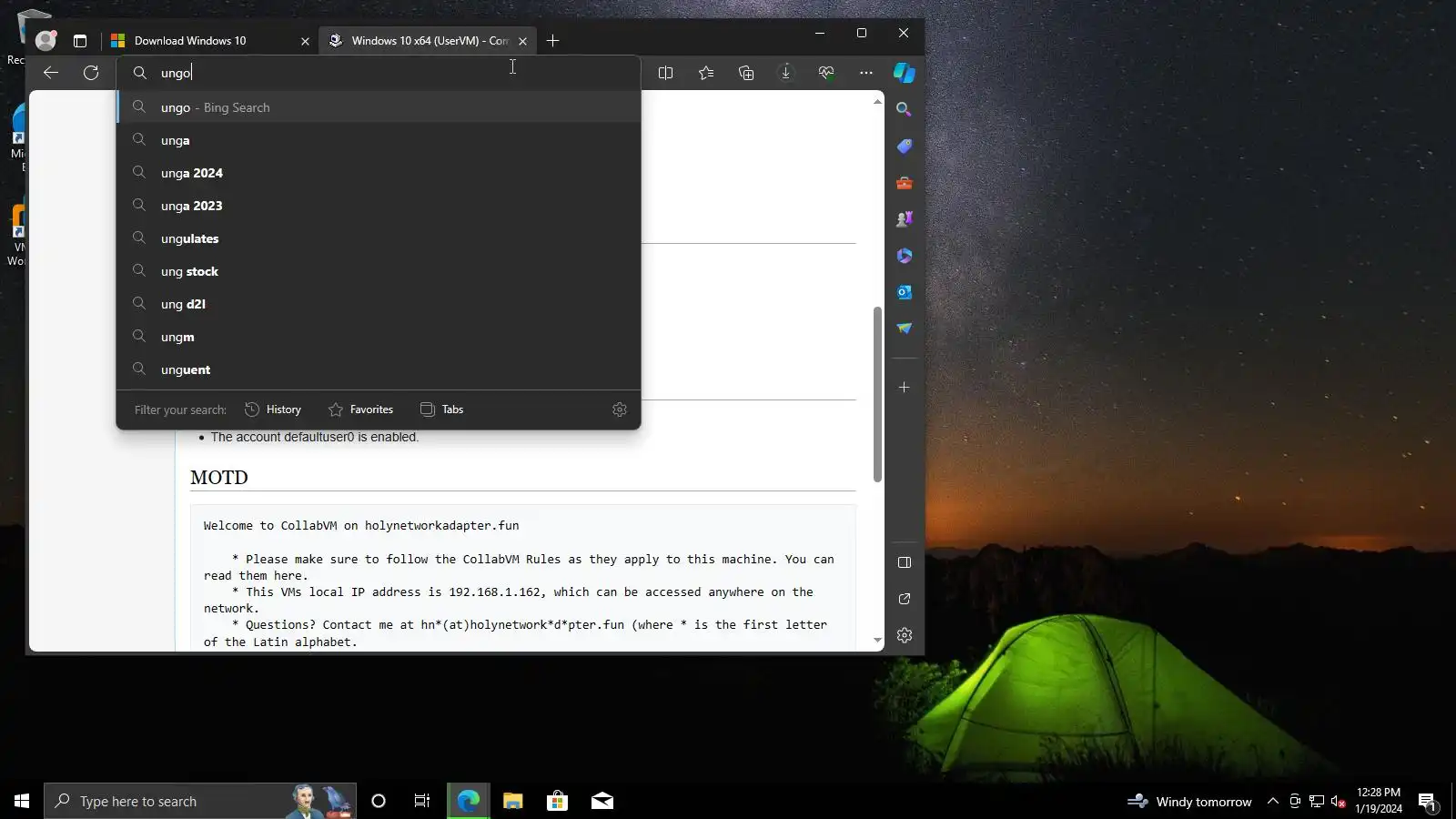
Task: Click the taskbar "Type here to search" box
Action: [200, 801]
